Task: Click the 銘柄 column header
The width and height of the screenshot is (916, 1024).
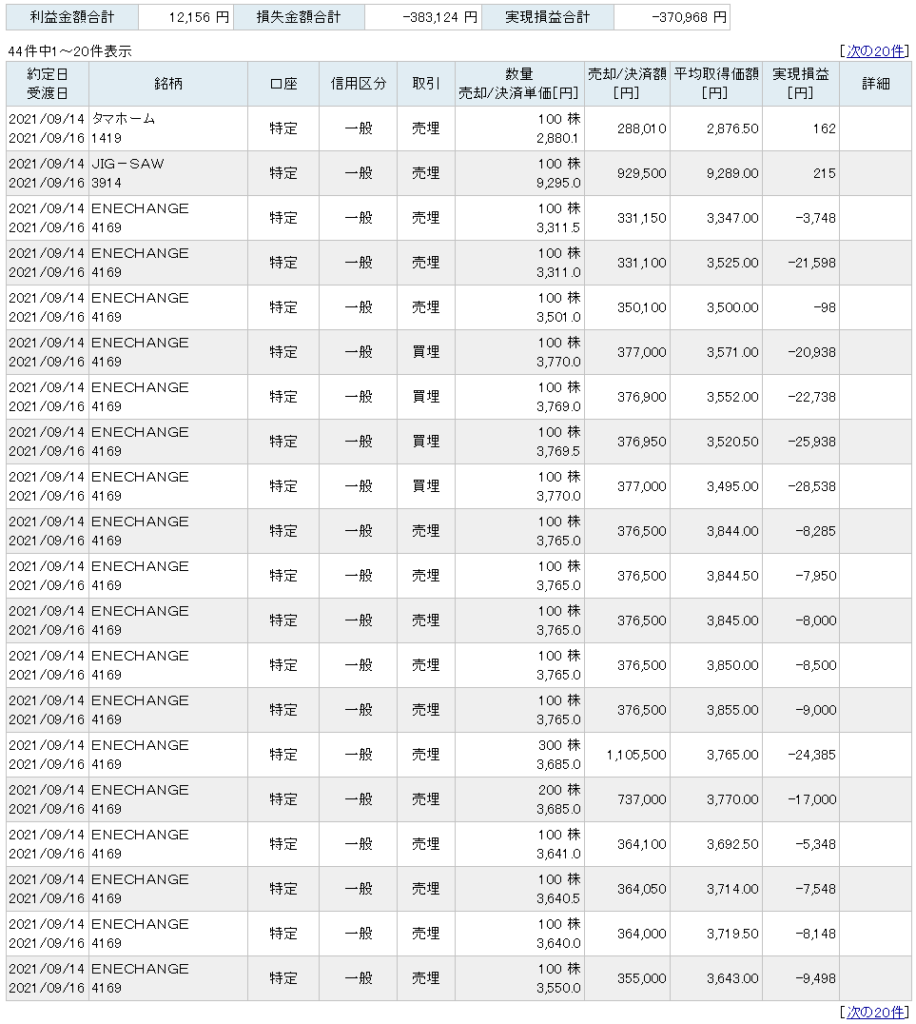Action: (168, 84)
